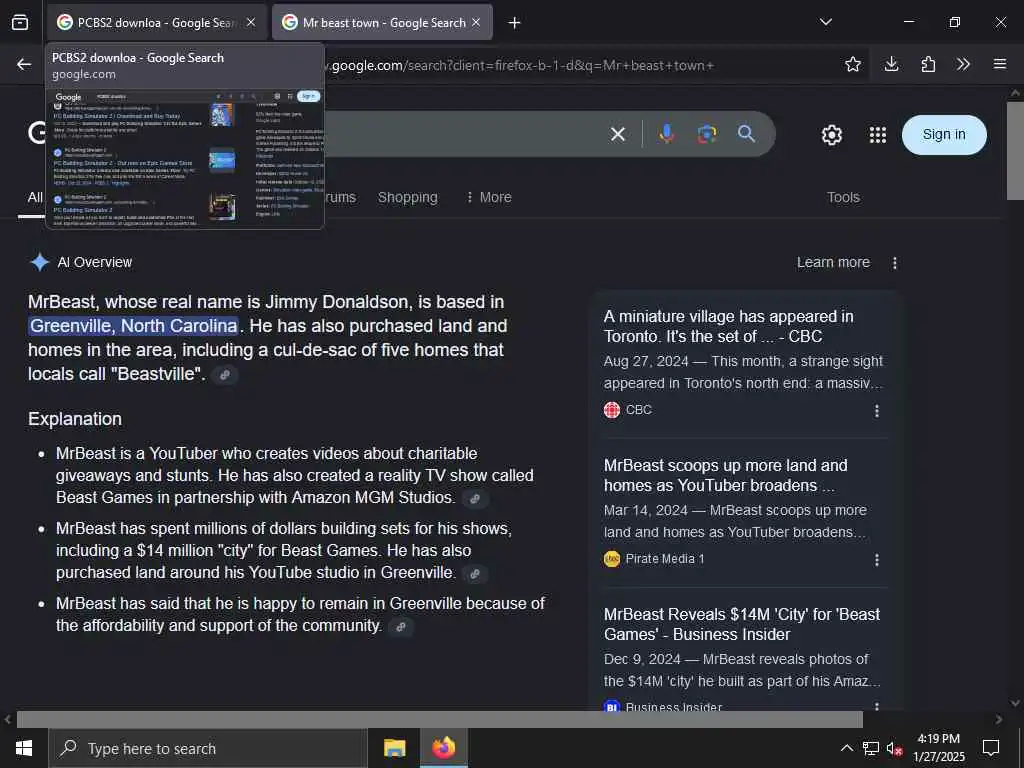Bookmark this page with the star icon
This screenshot has height=768, width=1024.
click(852, 64)
